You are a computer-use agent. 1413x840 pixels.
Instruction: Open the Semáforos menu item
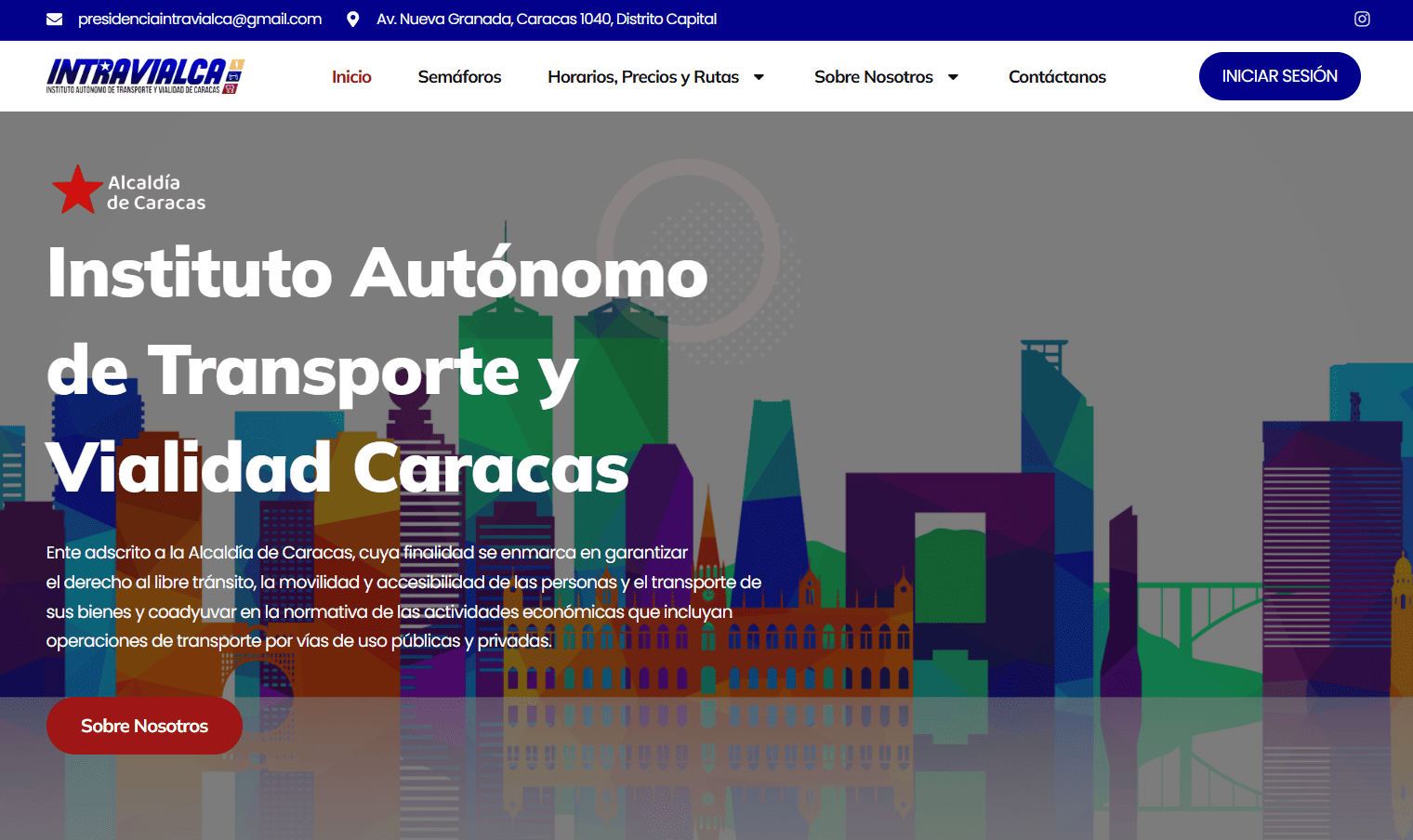pyautogui.click(x=459, y=77)
